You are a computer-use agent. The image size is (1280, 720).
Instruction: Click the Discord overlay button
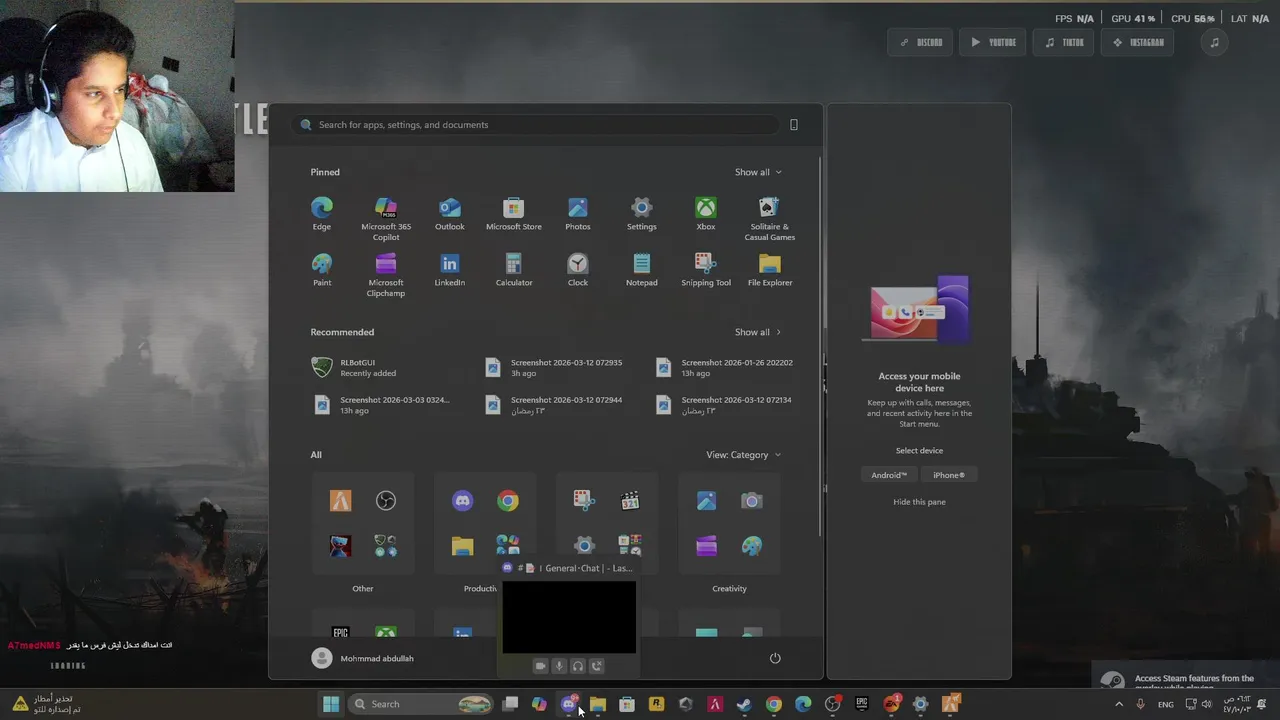pyautogui.click(x=921, y=43)
